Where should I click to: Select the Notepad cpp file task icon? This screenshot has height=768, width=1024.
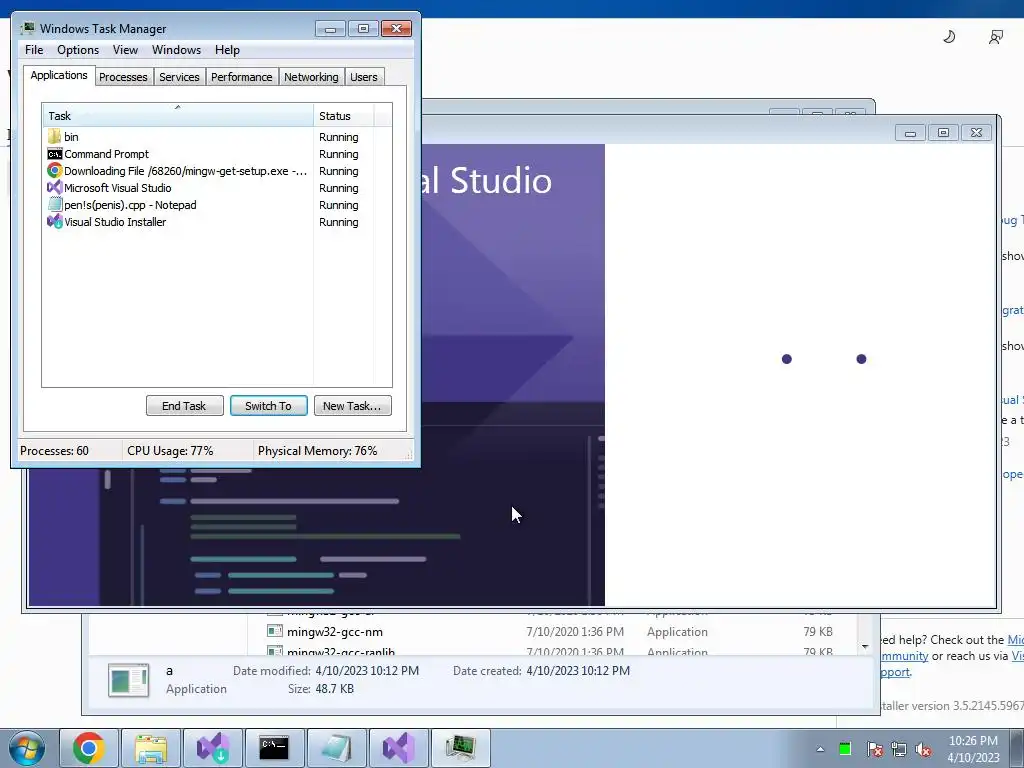tap(55, 204)
